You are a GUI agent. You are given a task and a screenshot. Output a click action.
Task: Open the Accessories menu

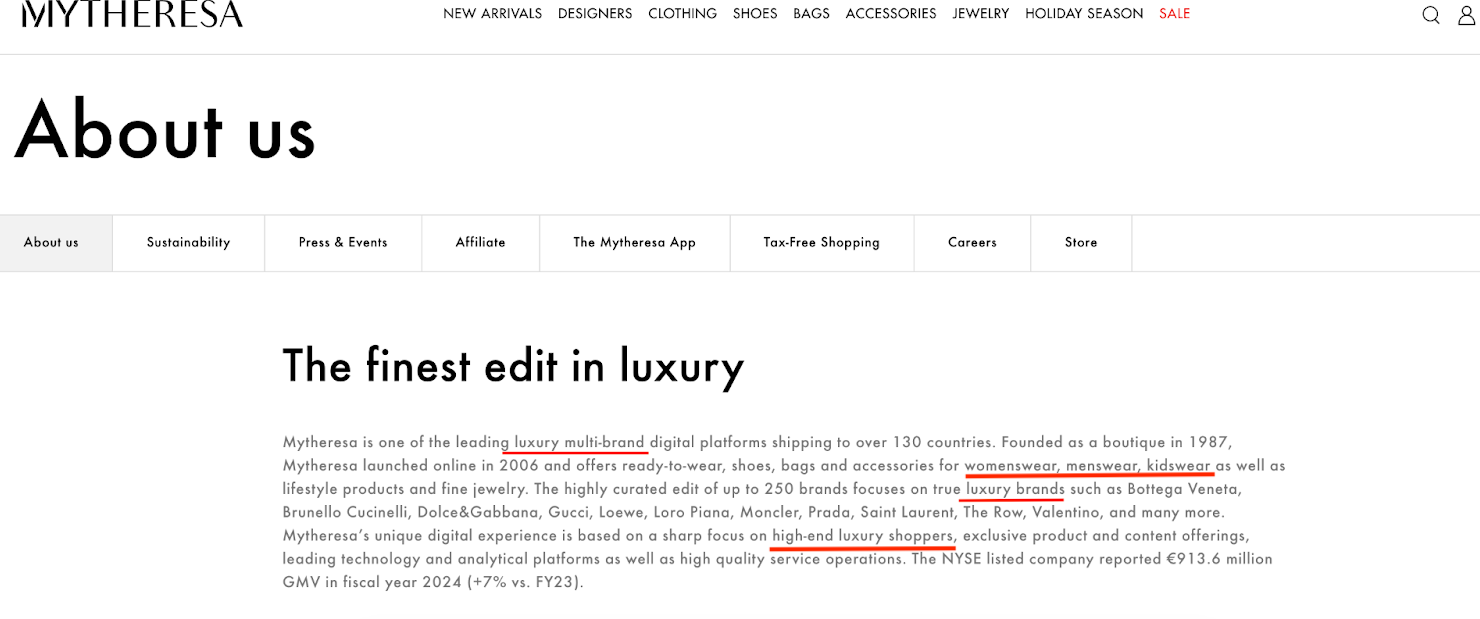coord(891,14)
